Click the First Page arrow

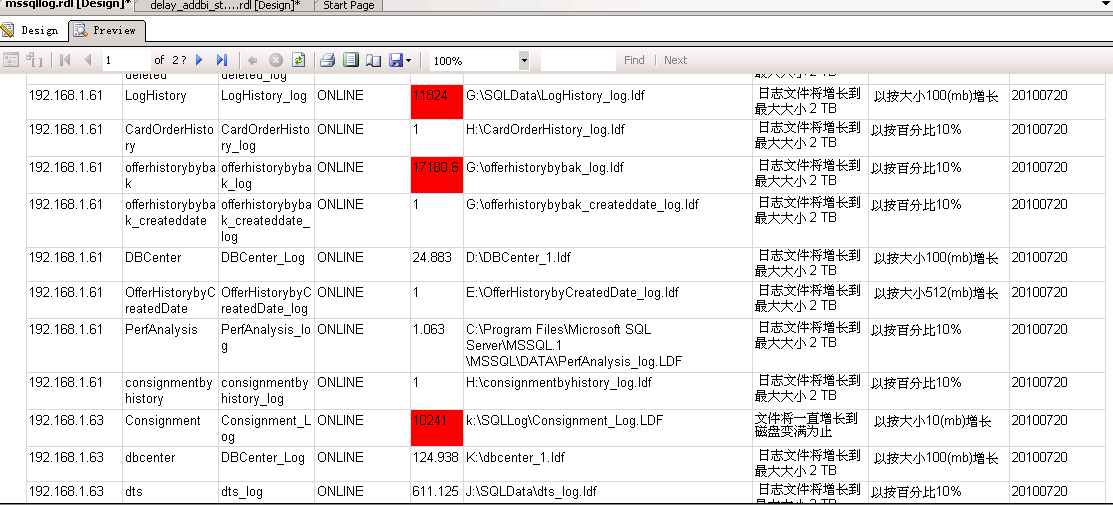tap(65, 60)
